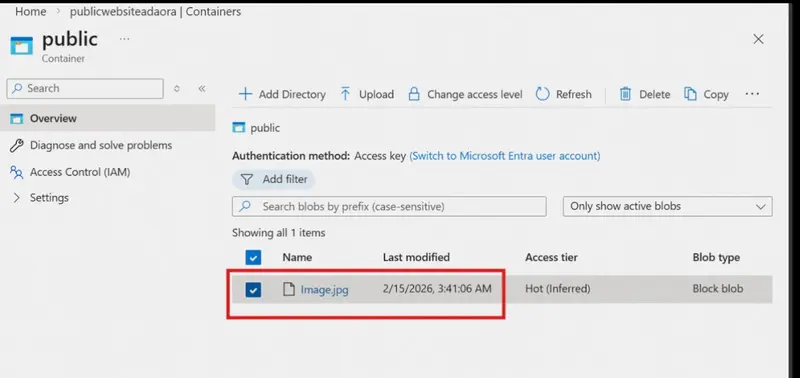Go to Home breadcrumb
Screen dimensions: 800x378
pos(31,11)
